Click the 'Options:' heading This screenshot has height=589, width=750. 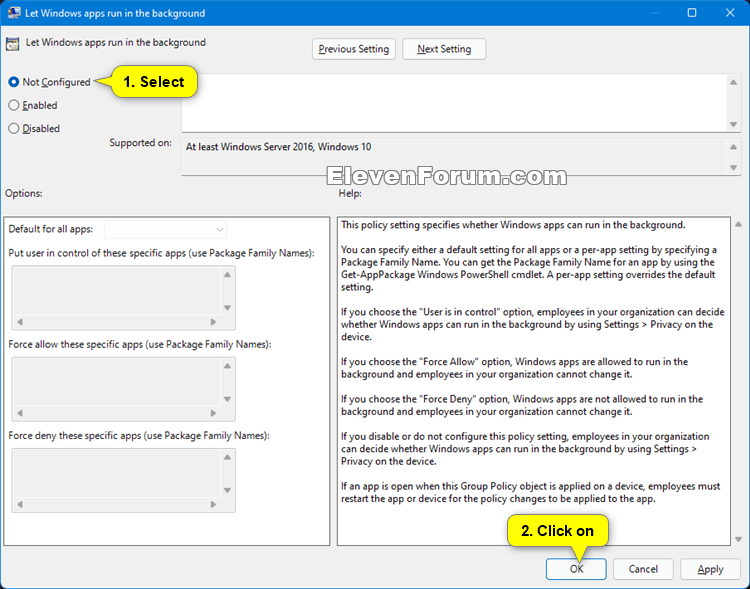tap(23, 193)
